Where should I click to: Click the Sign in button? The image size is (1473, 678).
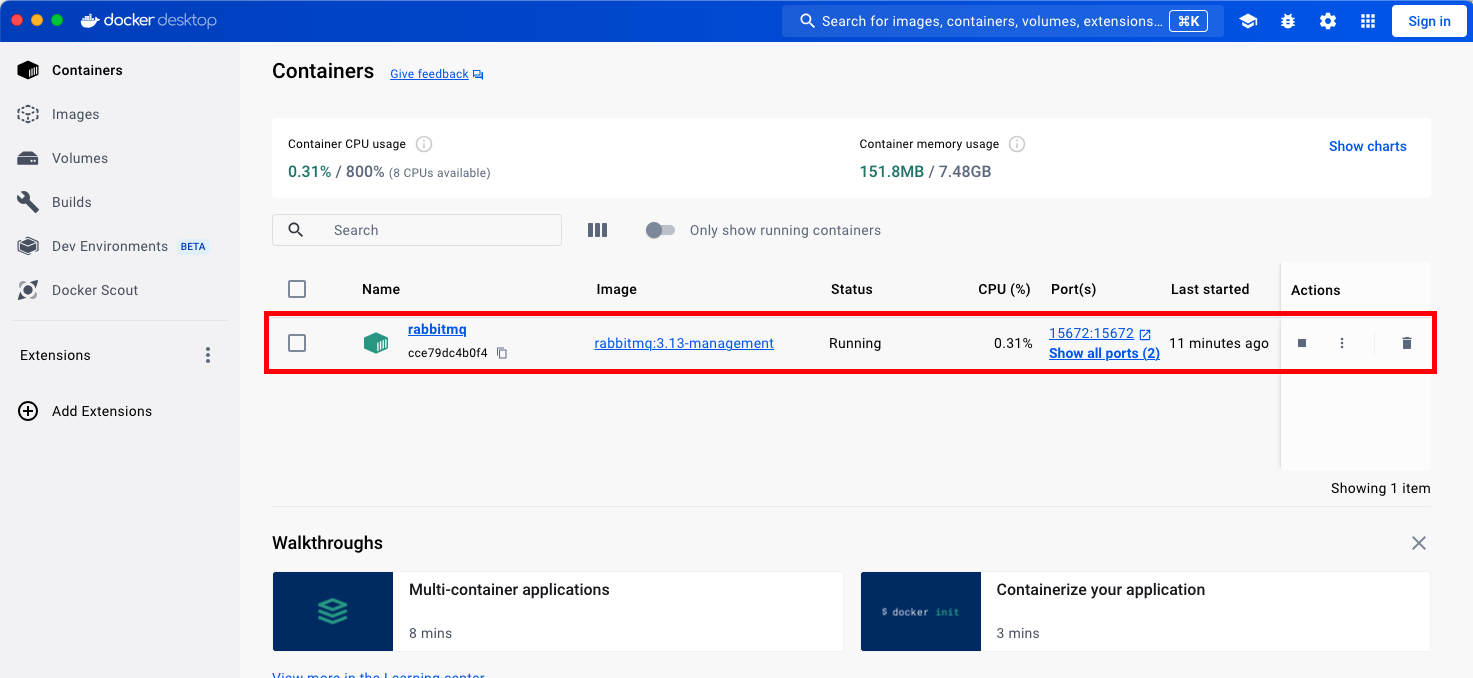[x=1429, y=21]
